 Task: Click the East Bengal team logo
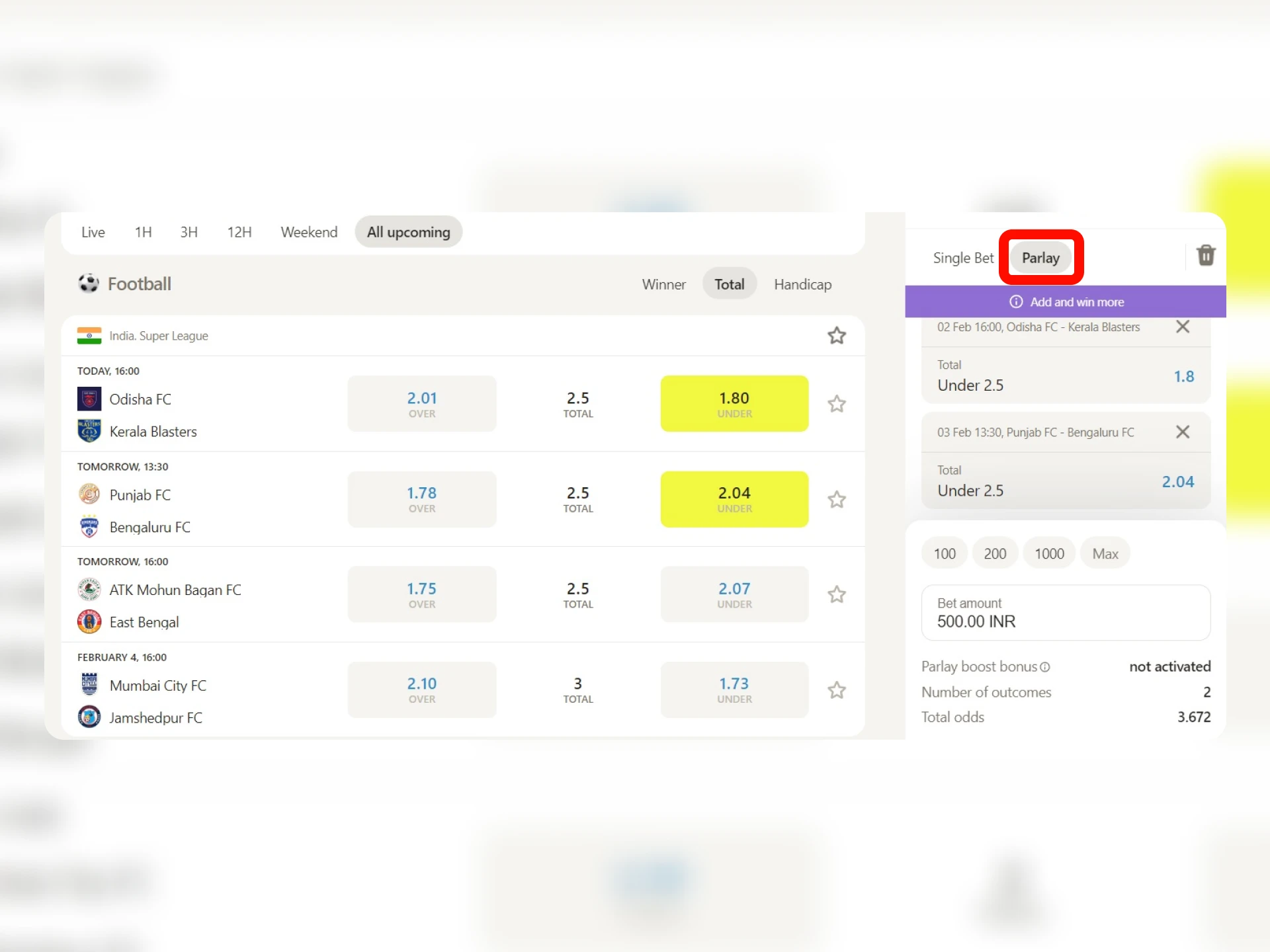(89, 621)
